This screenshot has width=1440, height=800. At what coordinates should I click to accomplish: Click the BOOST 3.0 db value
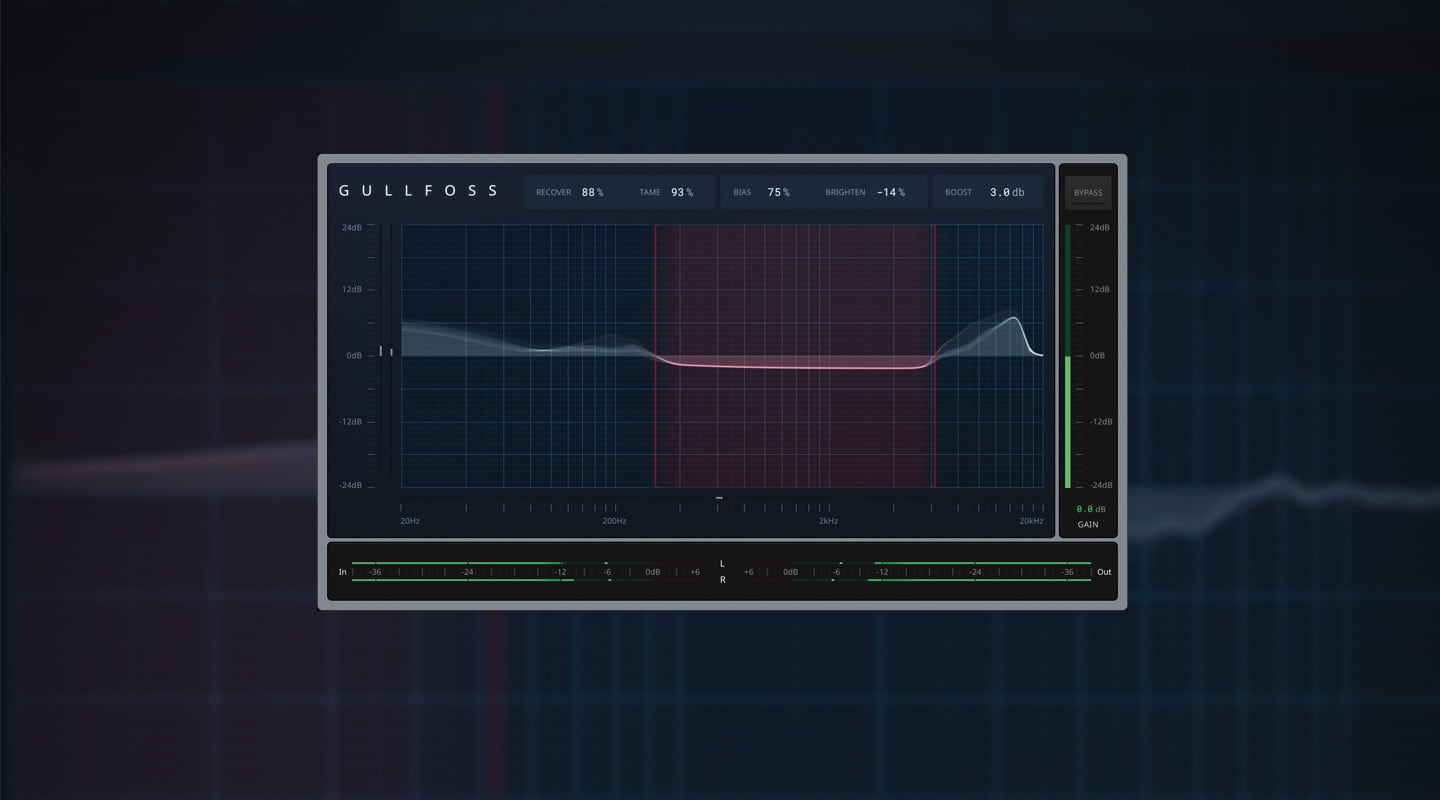pos(1007,192)
